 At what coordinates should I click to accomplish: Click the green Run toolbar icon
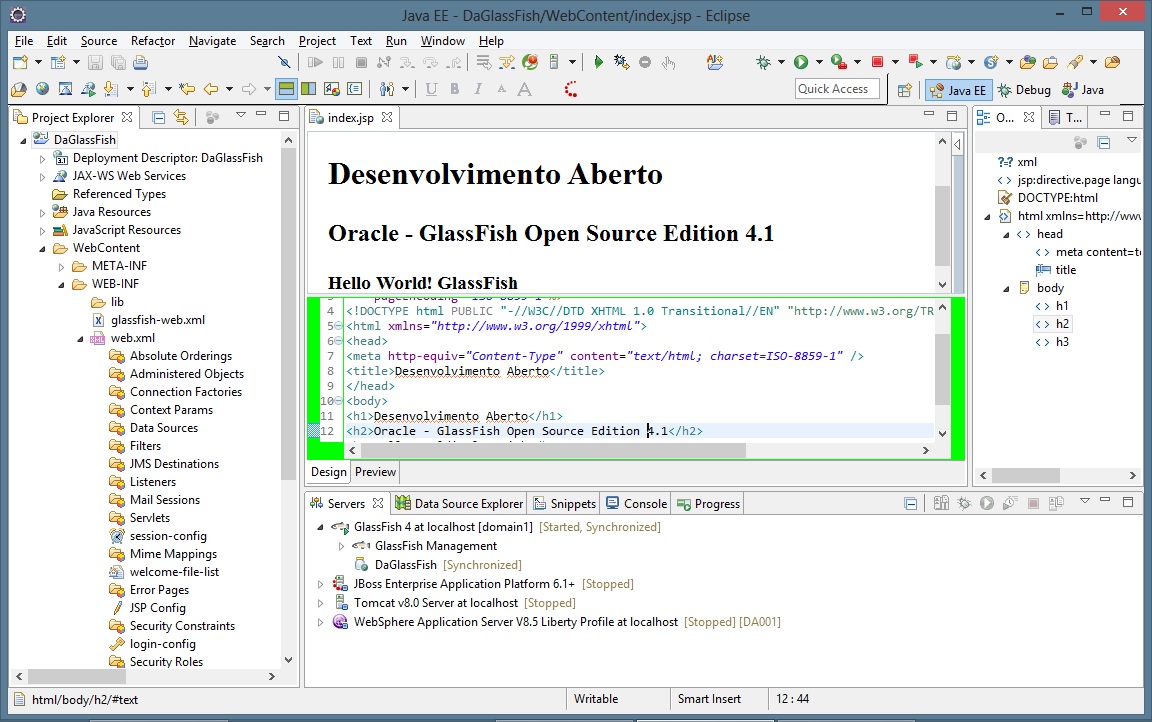[x=801, y=62]
